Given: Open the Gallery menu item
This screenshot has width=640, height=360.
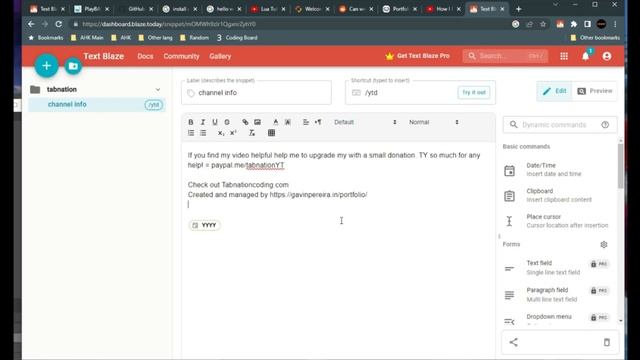Looking at the screenshot, I should pos(220,56).
